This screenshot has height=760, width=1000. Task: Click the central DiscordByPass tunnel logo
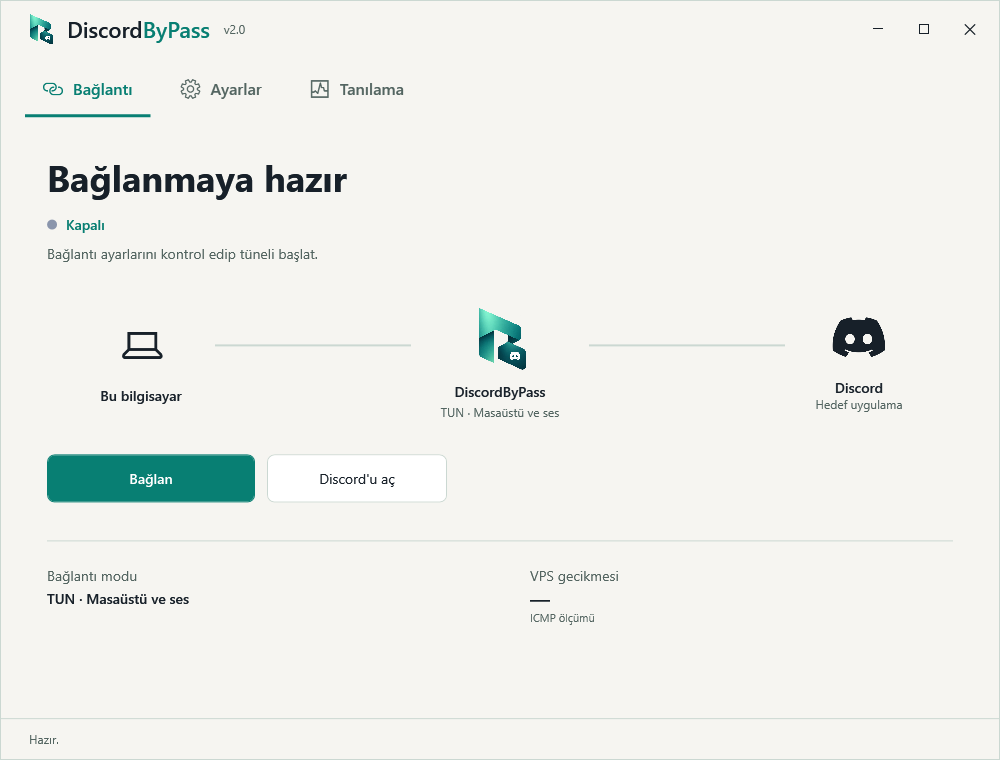pyautogui.click(x=503, y=339)
